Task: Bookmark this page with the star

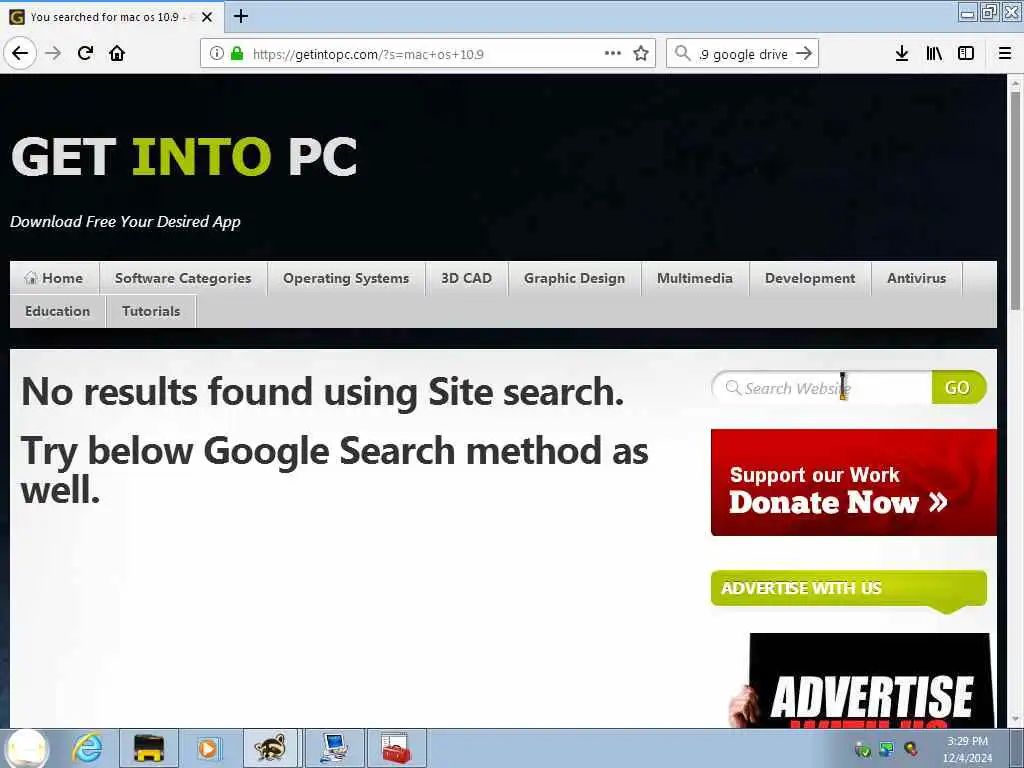Action: pos(641,54)
